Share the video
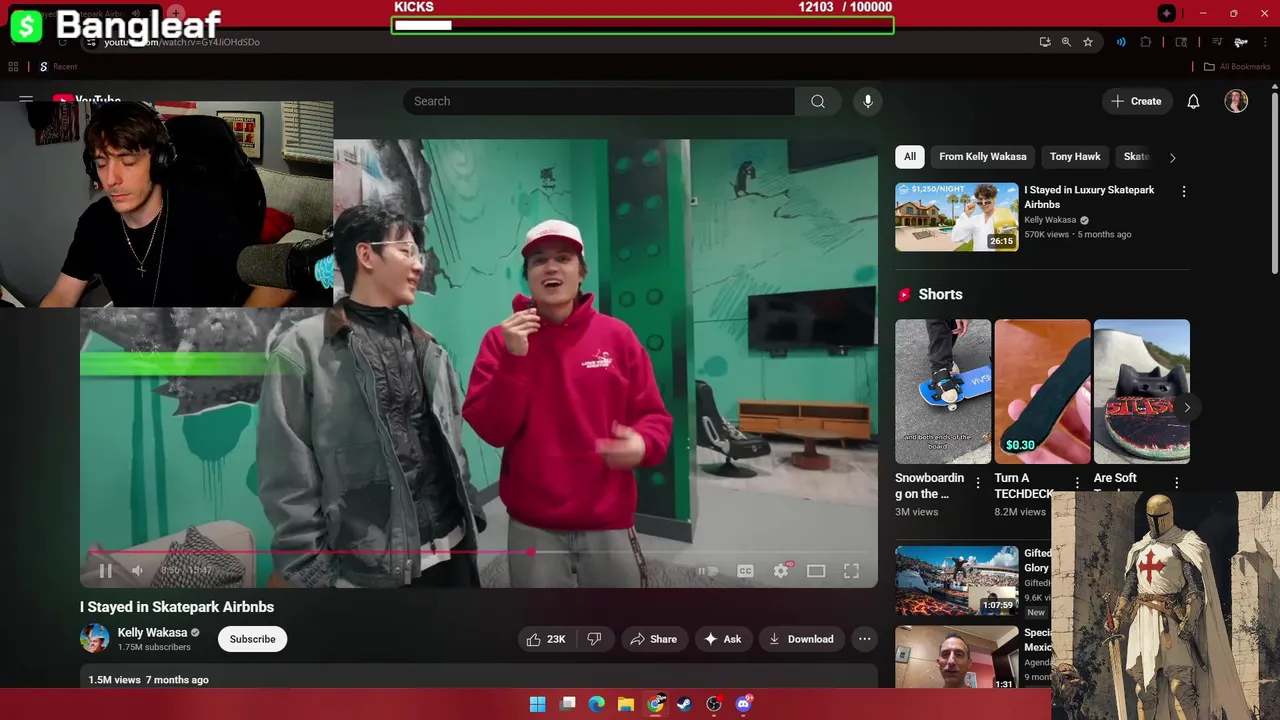This screenshot has width=1280, height=720. click(653, 639)
